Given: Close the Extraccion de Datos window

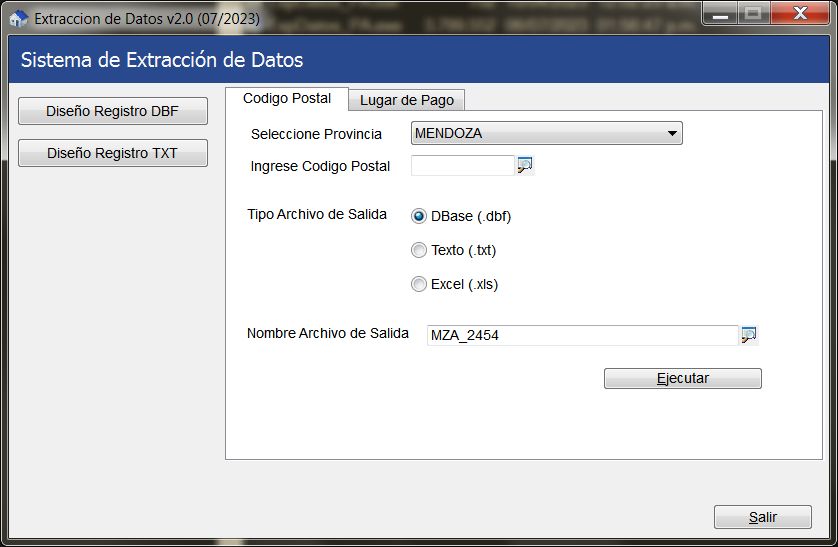Looking at the screenshot, I should (800, 14).
